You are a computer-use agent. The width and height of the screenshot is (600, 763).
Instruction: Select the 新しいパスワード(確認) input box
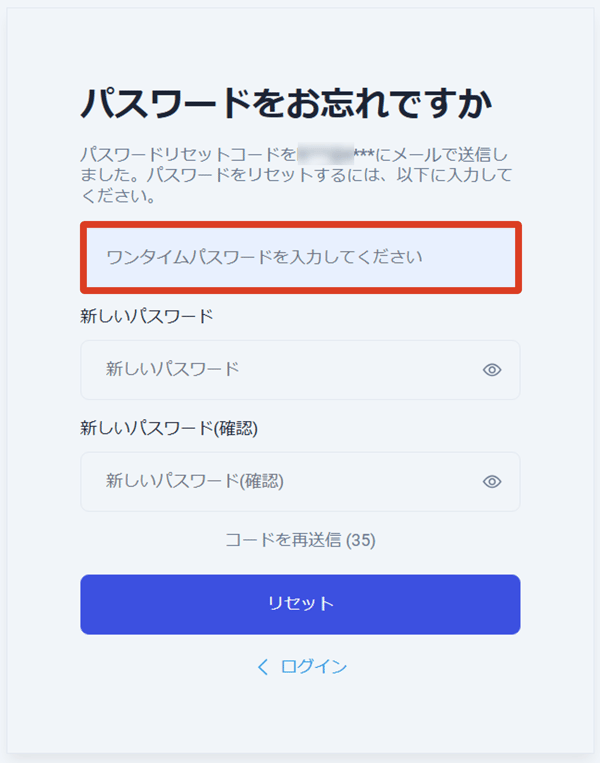tap(280, 482)
